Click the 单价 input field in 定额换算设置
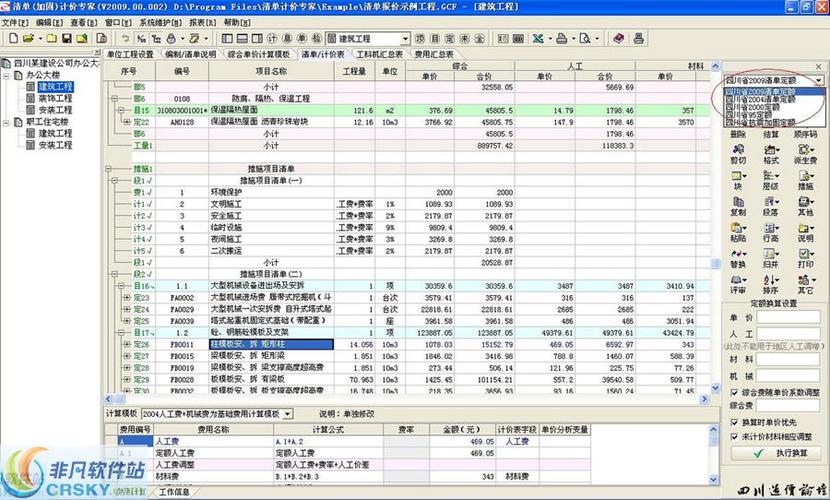The image size is (830, 500). [788, 318]
